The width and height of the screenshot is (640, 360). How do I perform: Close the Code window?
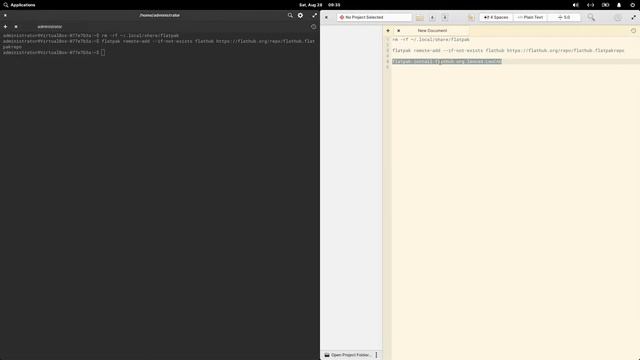[326, 18]
